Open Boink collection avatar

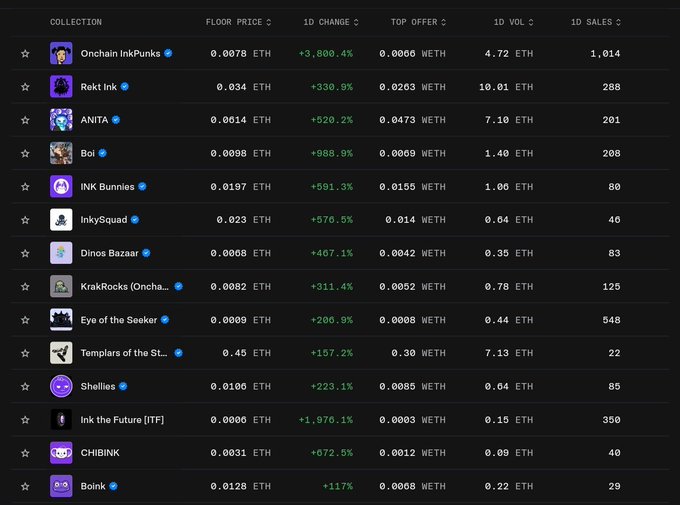tap(61, 486)
